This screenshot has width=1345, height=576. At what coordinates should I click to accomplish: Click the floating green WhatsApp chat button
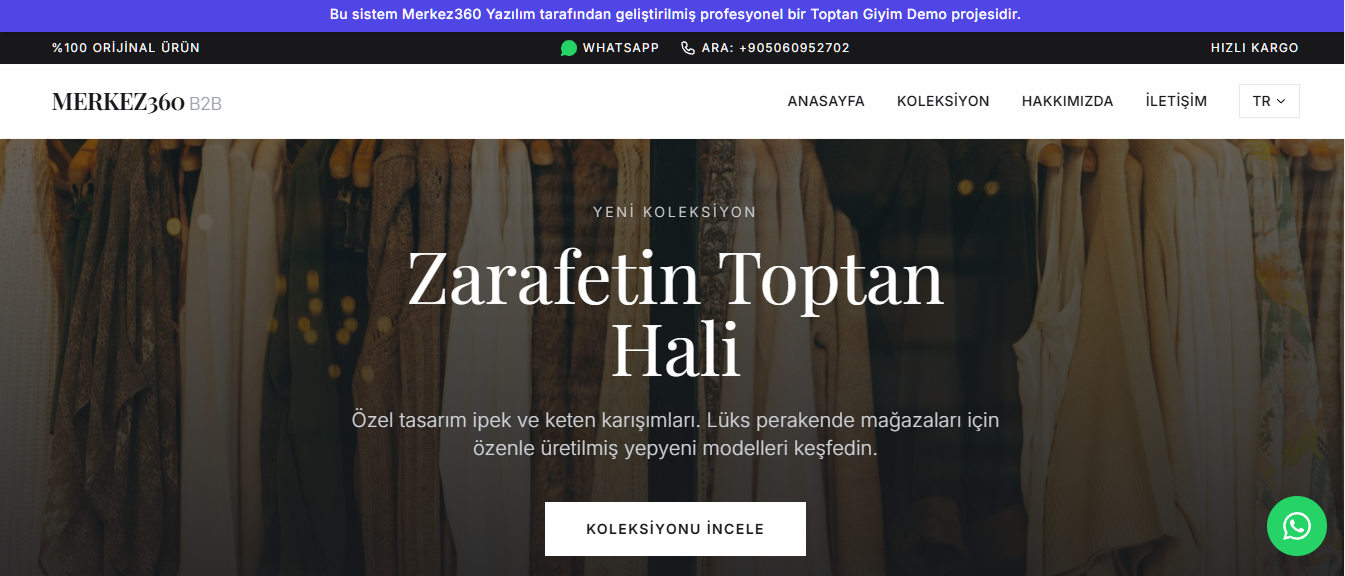1296,526
